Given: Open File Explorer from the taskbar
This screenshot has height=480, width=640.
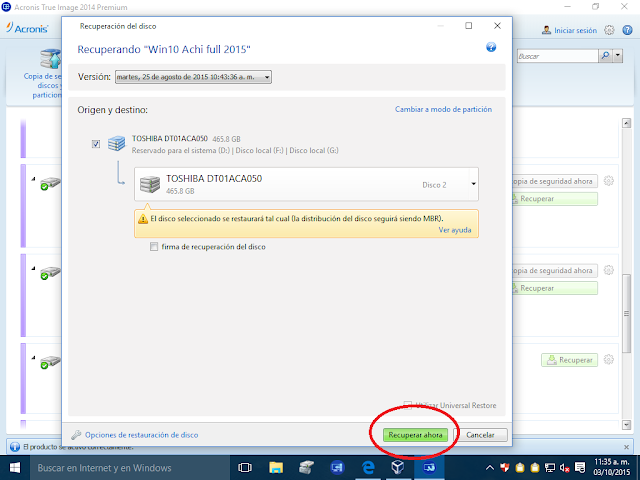Looking at the screenshot, I should (x=276, y=468).
